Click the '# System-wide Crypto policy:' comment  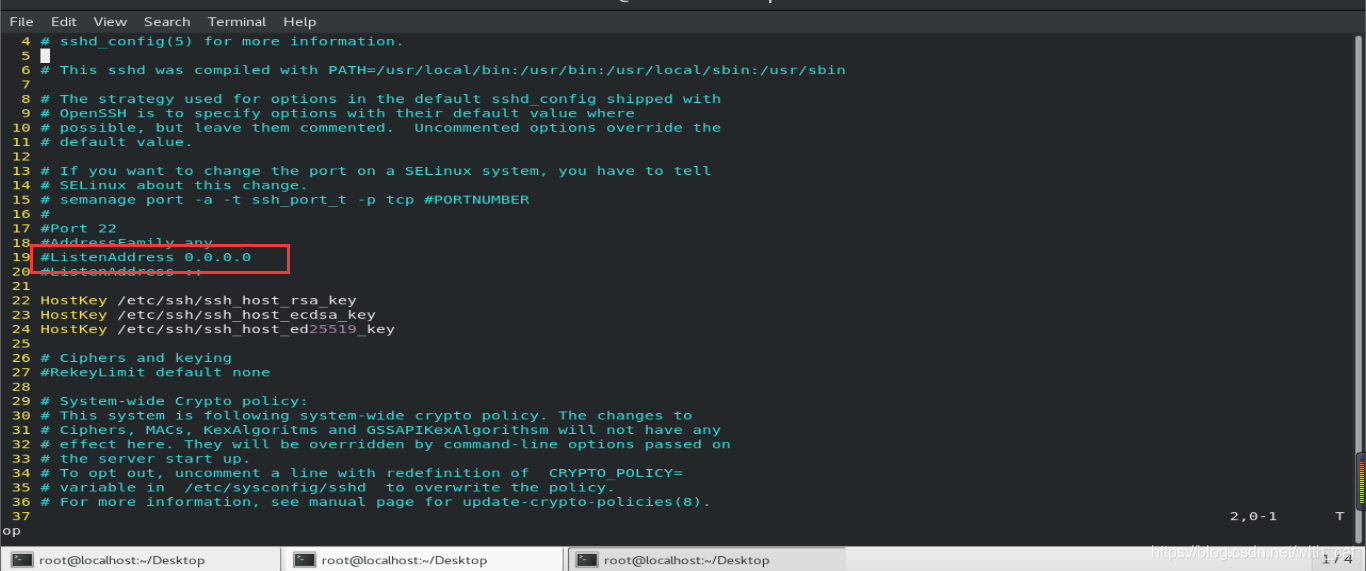coord(174,401)
